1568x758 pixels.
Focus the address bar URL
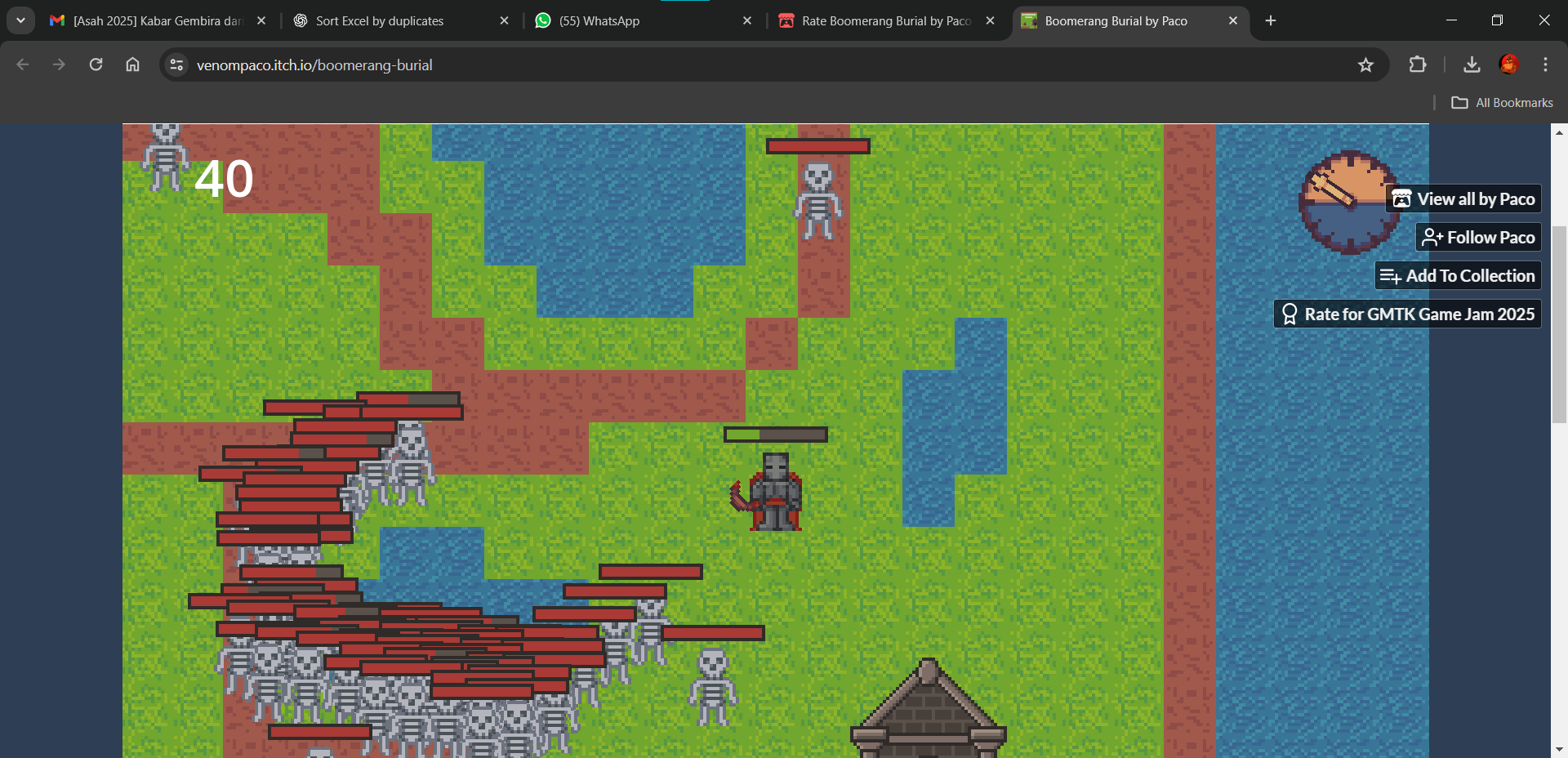pyautogui.click(x=314, y=65)
